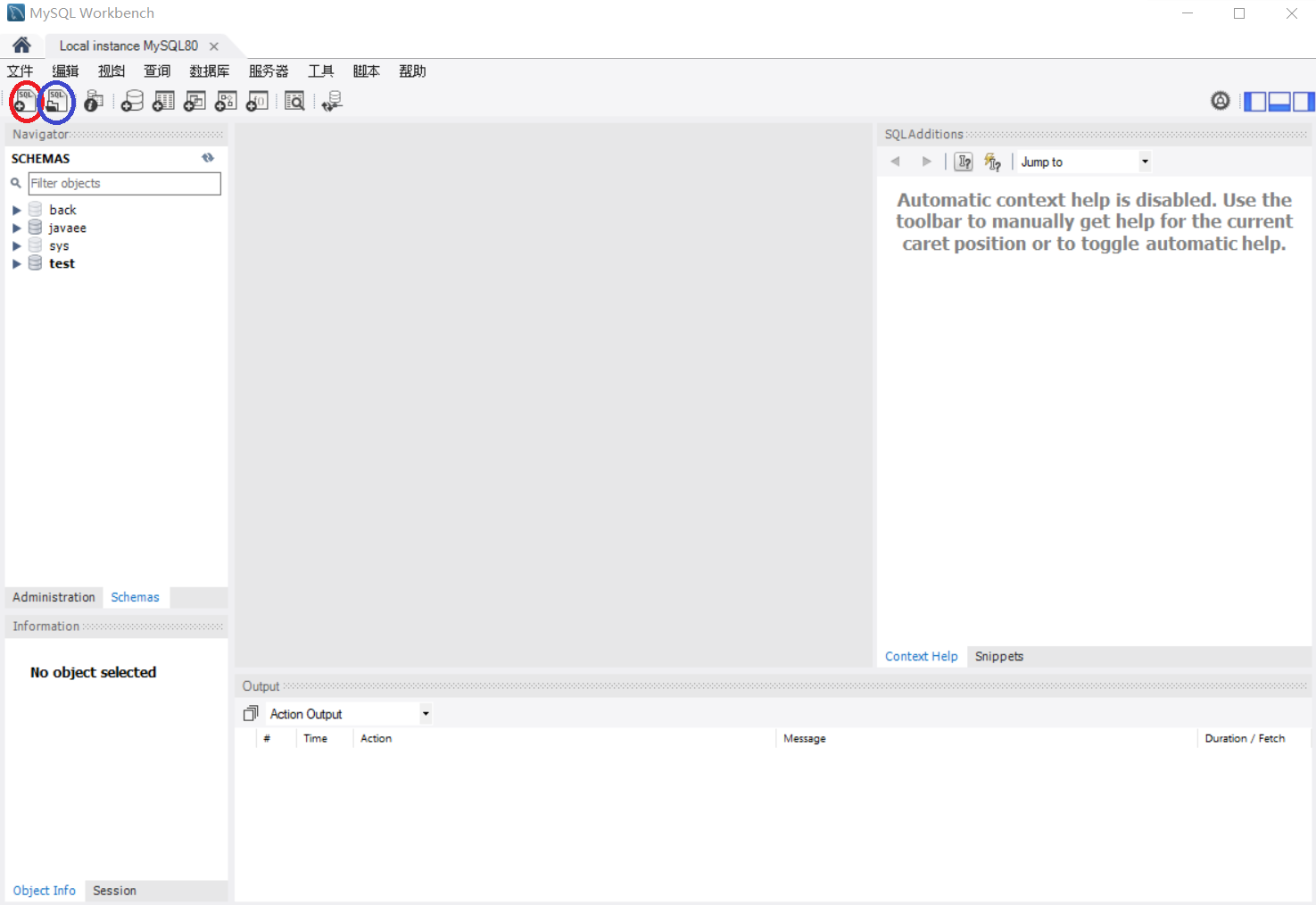This screenshot has width=1316, height=905.
Task: Click the # column header
Action: [x=267, y=738]
